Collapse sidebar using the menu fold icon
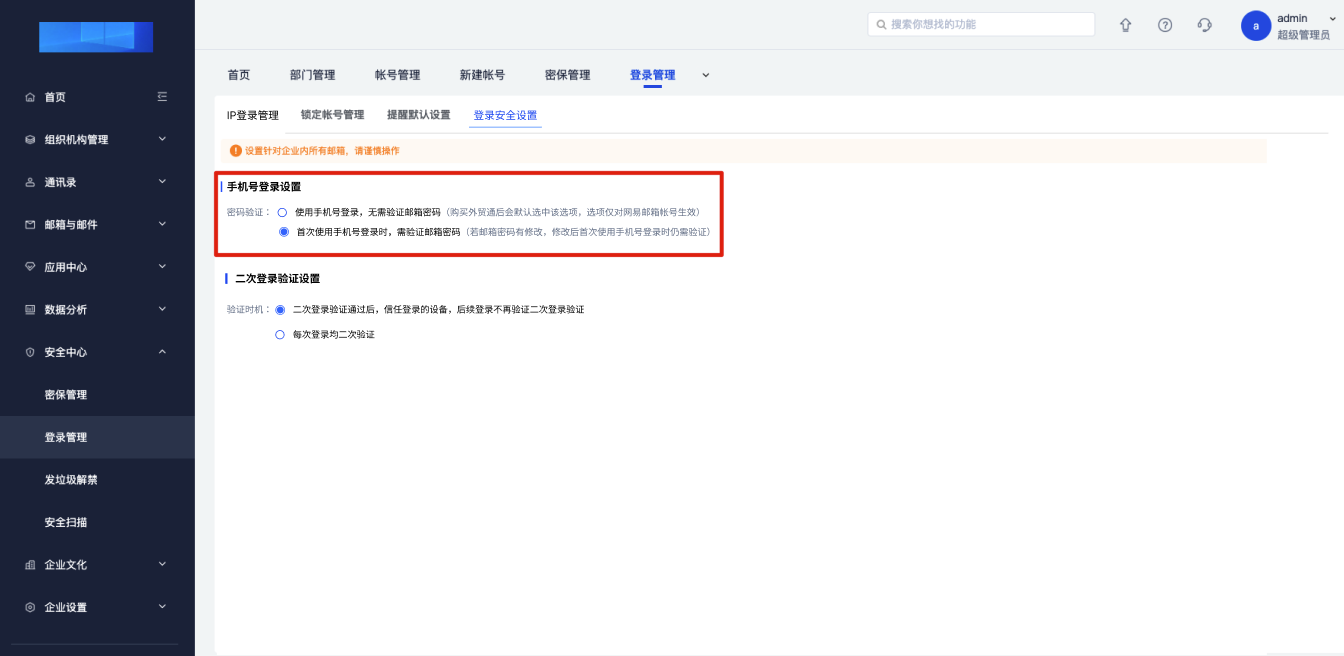 coord(162,97)
